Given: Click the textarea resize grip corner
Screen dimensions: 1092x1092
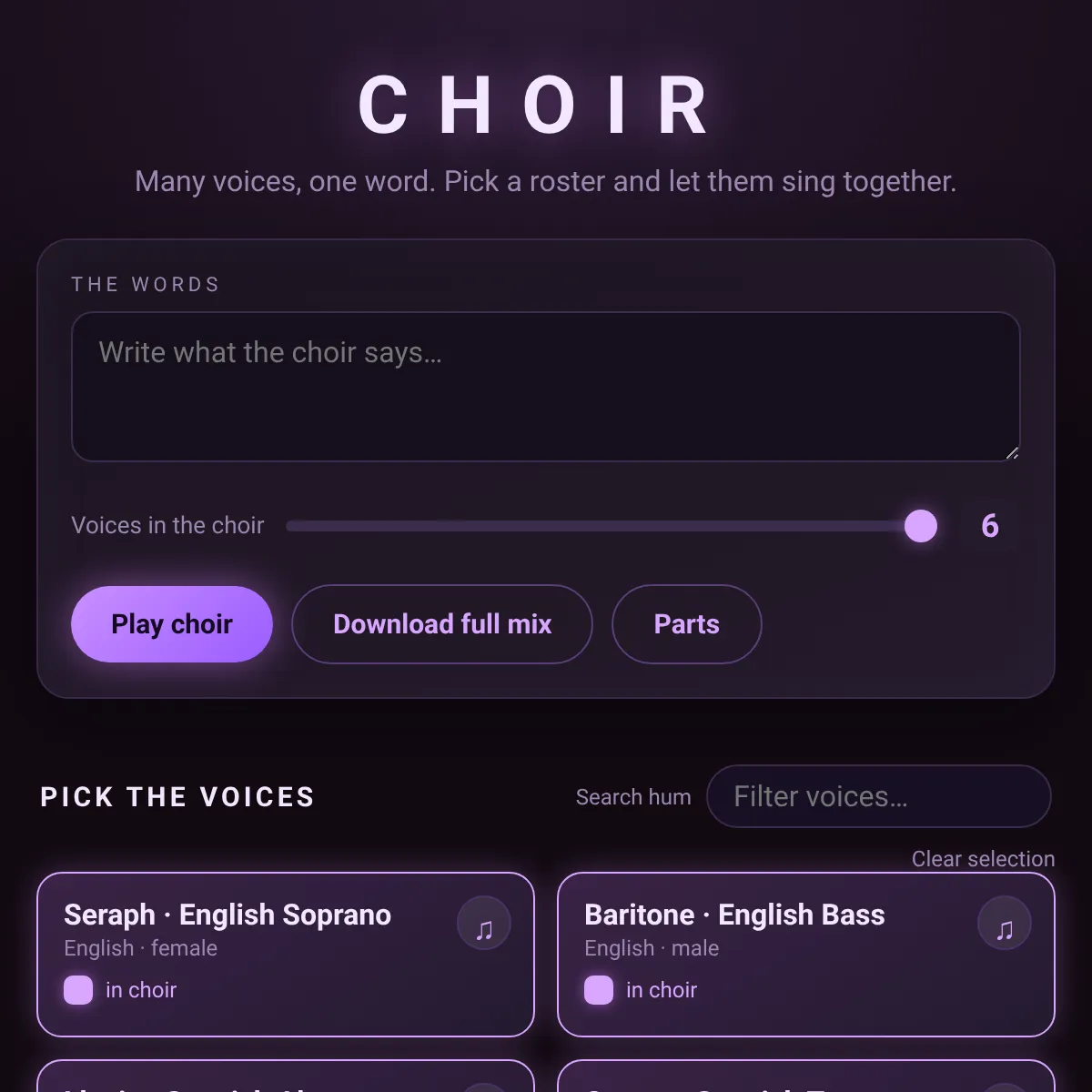Looking at the screenshot, I should pos(1012,452).
